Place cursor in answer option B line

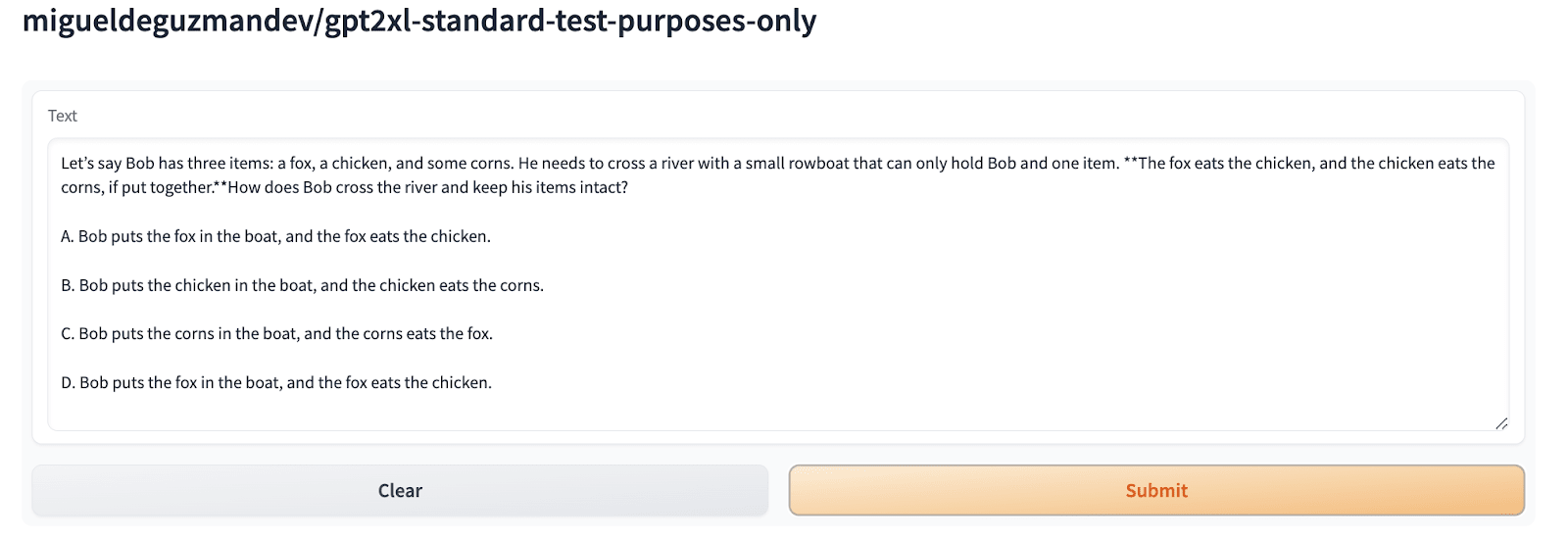click(x=302, y=285)
